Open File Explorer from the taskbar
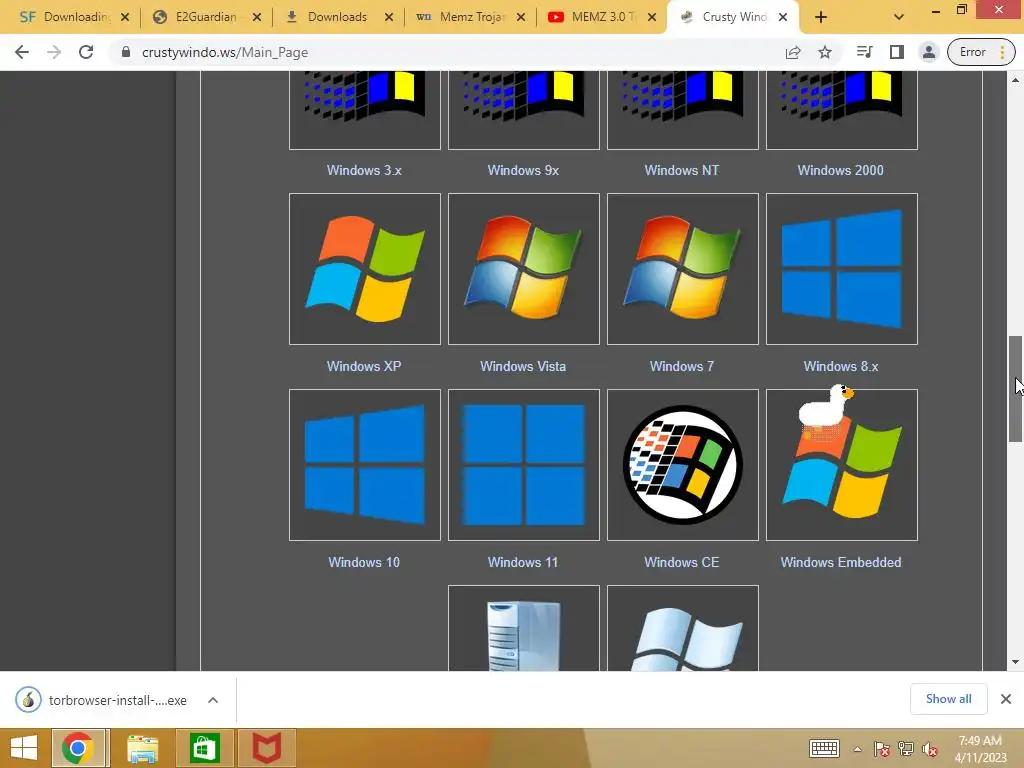Viewport: 1024px width, 768px height. [x=142, y=748]
